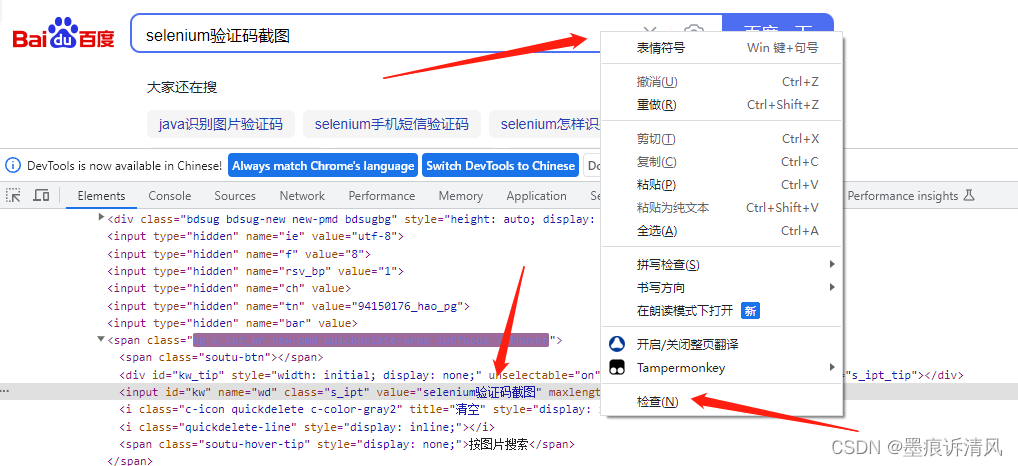
Task: Click Always match Chrome's language button
Action: coord(323,166)
